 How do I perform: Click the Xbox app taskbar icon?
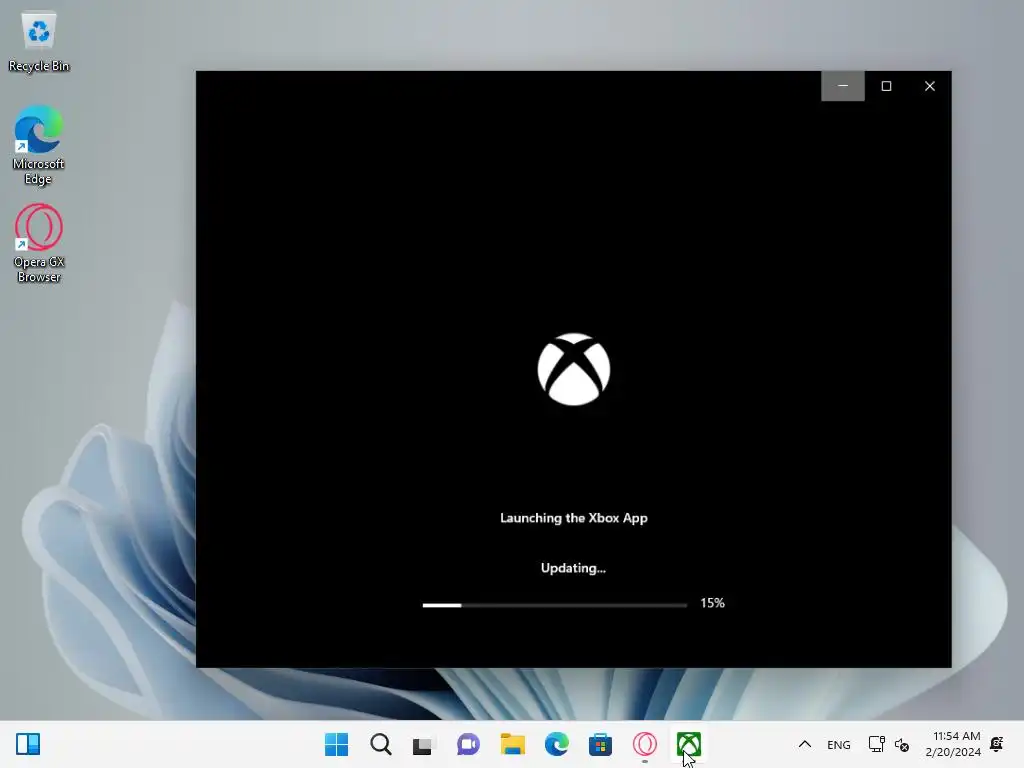pyautogui.click(x=689, y=744)
